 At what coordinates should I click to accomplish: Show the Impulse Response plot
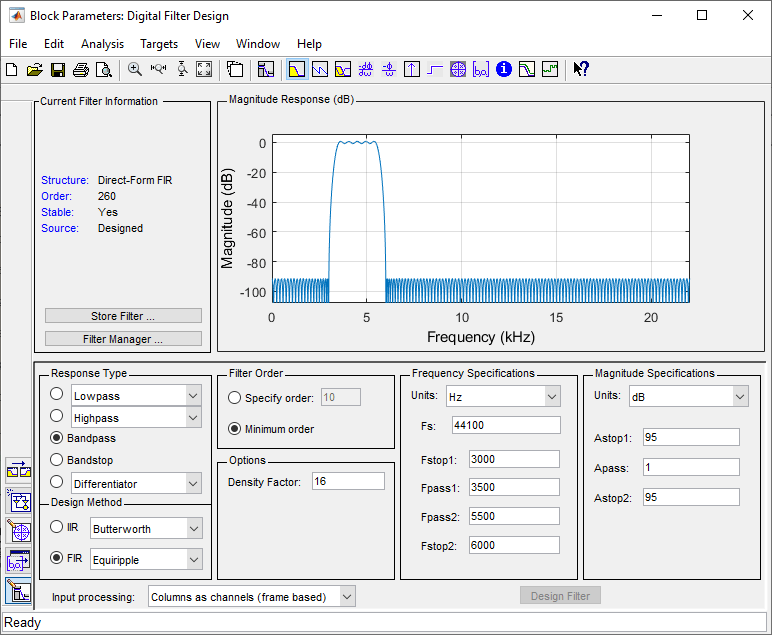tap(412, 70)
